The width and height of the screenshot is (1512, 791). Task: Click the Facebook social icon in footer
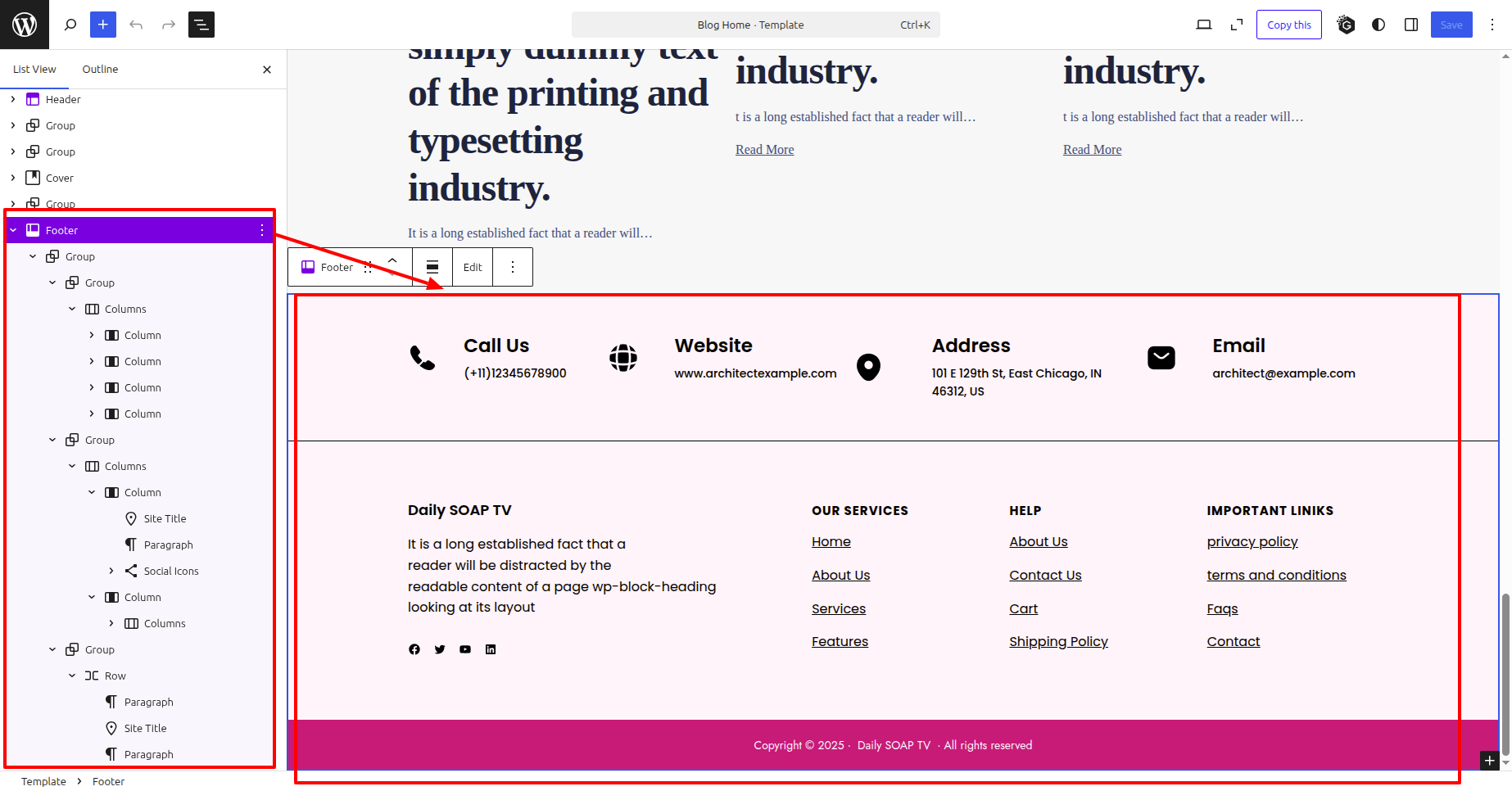[x=414, y=649]
